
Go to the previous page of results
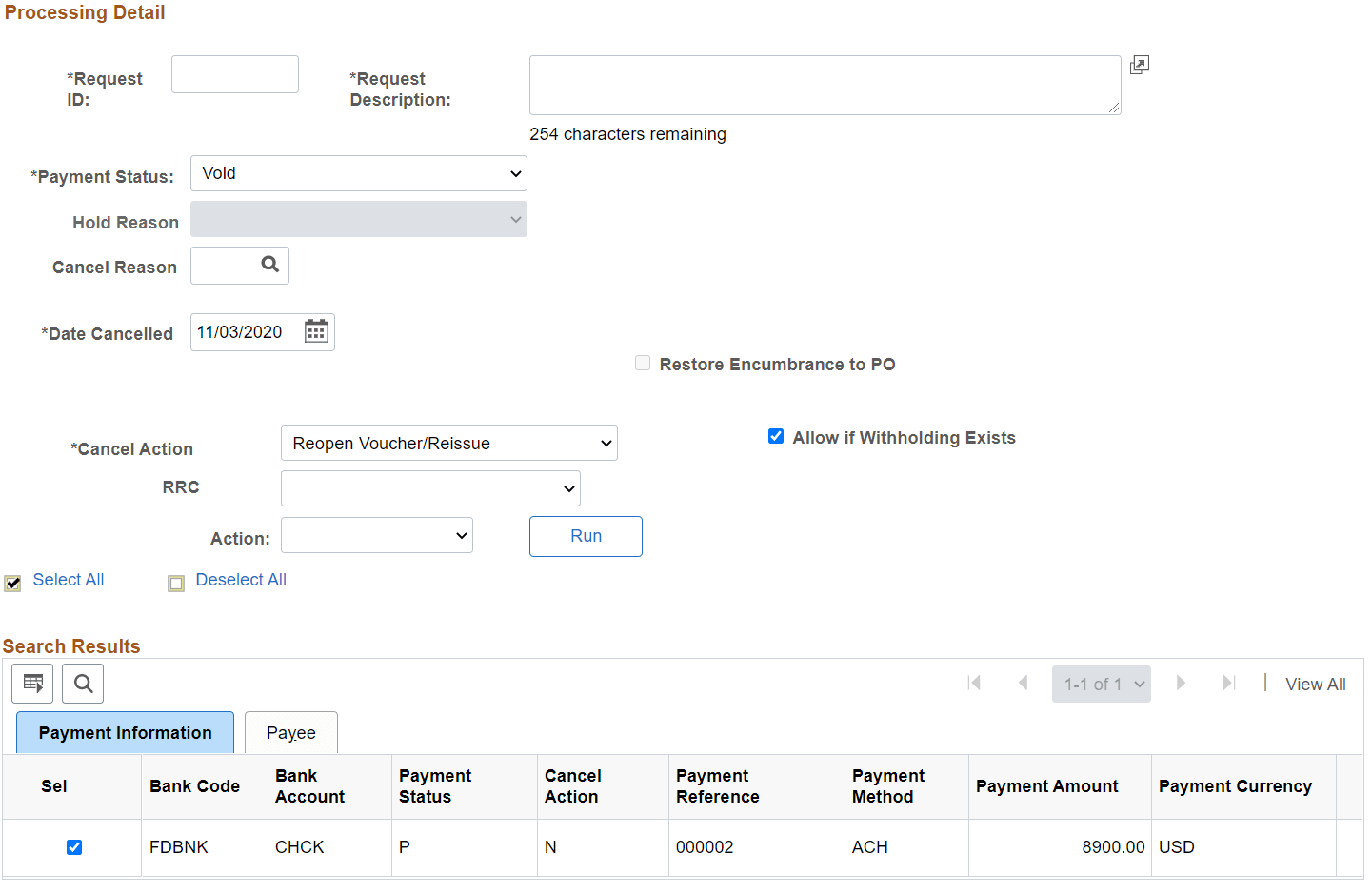point(1022,683)
